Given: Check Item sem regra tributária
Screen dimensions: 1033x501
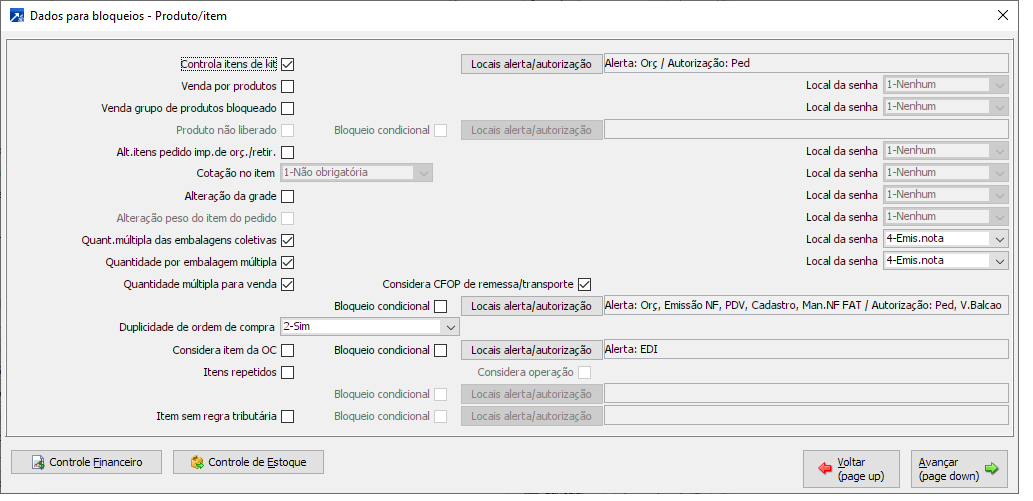Looking at the screenshot, I should (x=287, y=416).
